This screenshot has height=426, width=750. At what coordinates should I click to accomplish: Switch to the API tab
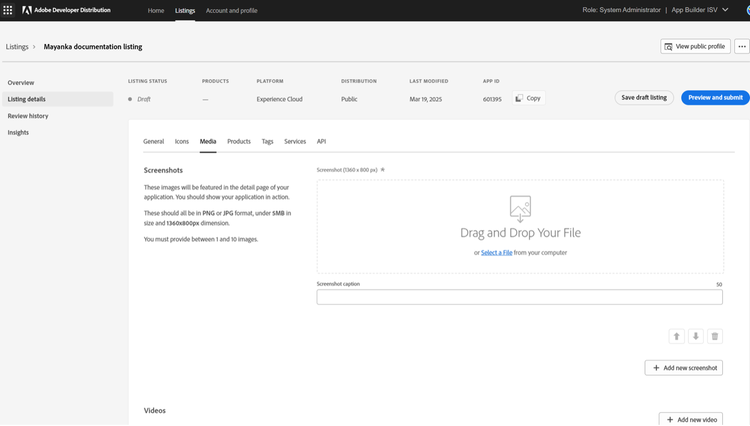coord(321,142)
